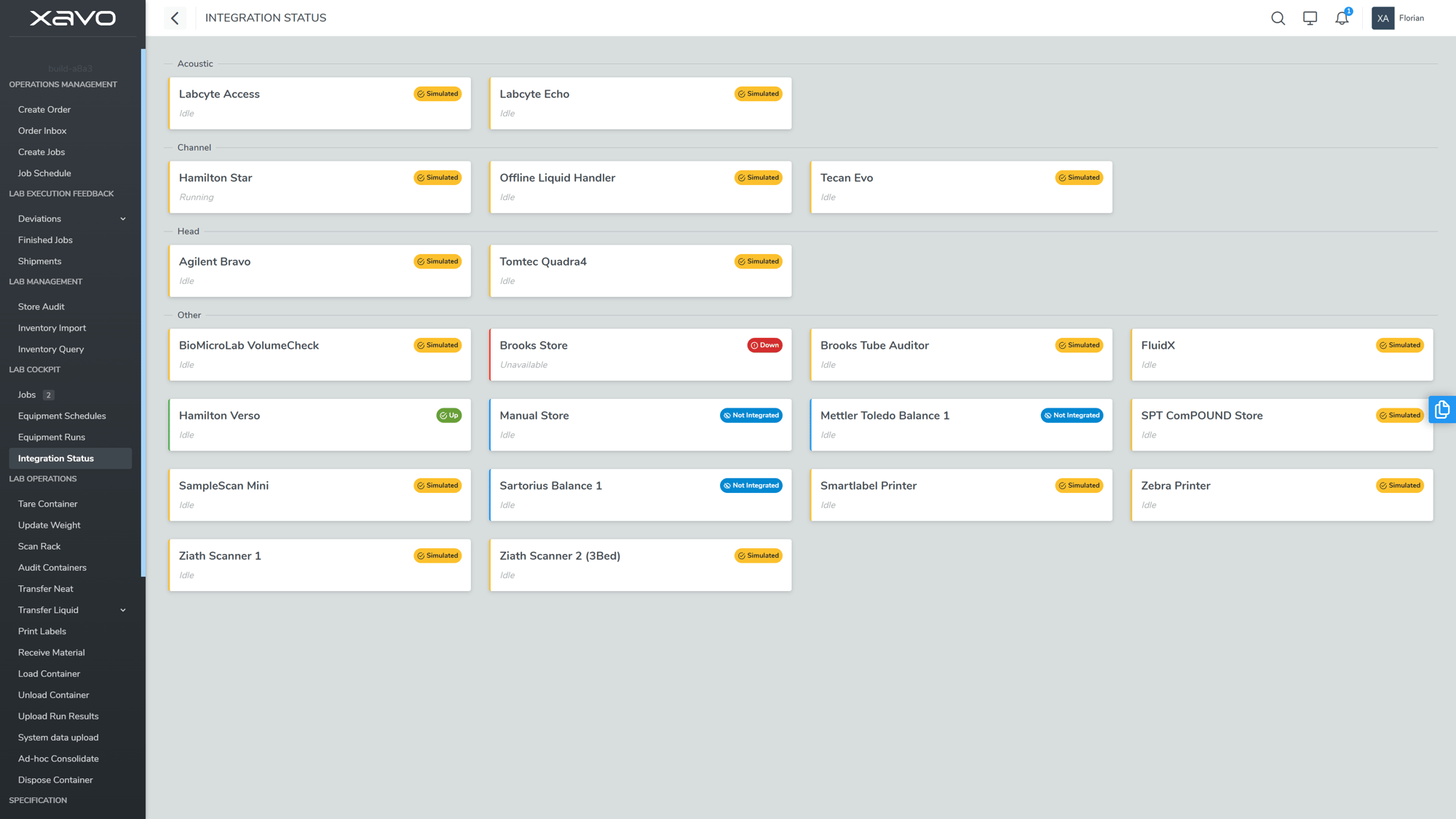Click Not Integrated badge on Manual Store

[751, 416]
